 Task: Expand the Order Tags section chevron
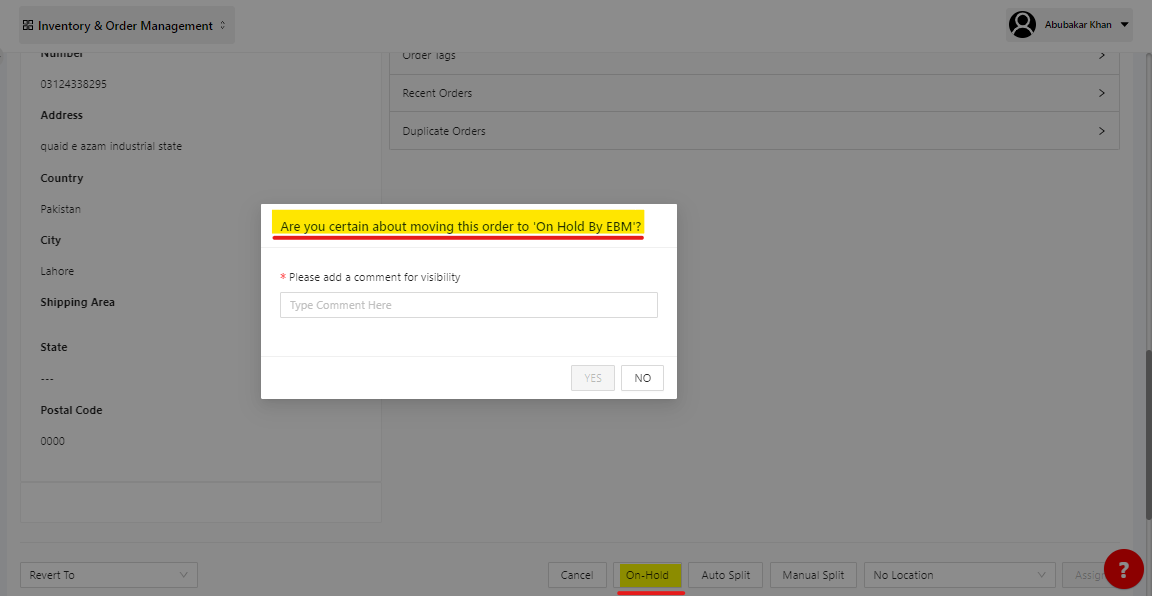coord(1101,56)
